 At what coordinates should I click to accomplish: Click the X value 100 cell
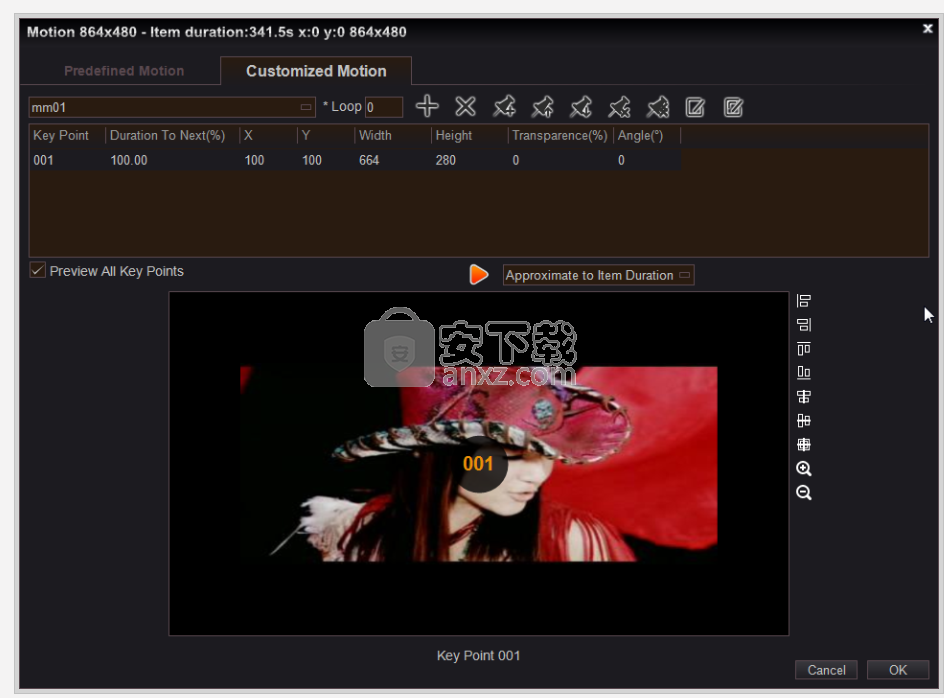click(x=254, y=160)
